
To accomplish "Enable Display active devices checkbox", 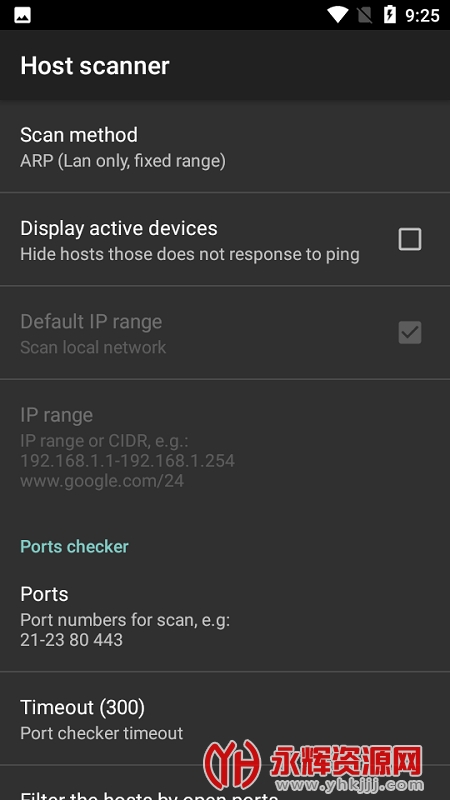I will point(410,239).
